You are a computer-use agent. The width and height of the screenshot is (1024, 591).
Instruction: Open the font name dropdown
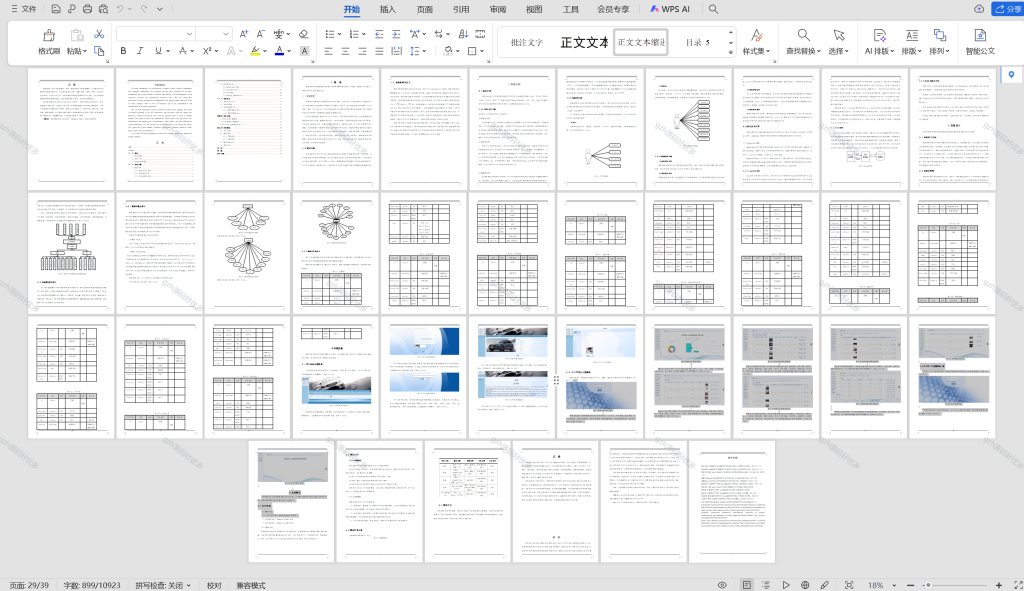189,34
